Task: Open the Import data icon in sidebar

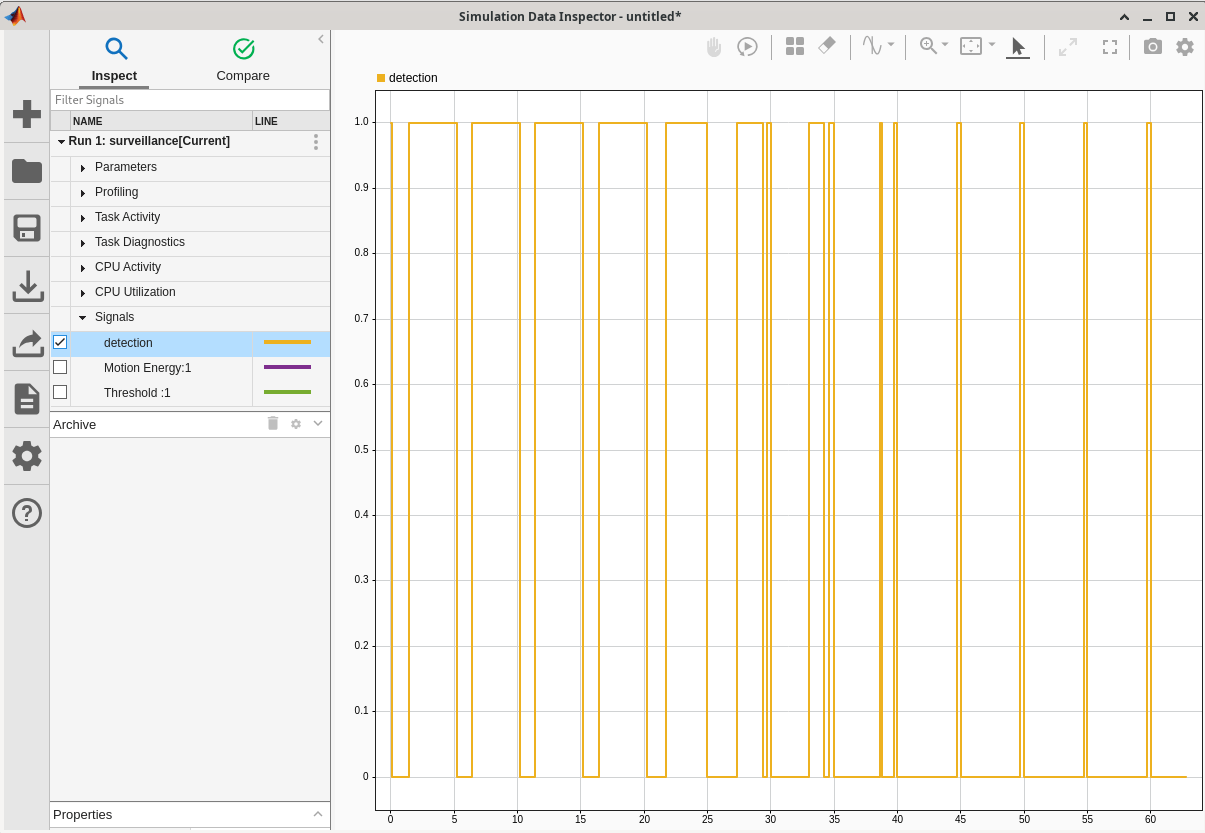Action: (26, 287)
